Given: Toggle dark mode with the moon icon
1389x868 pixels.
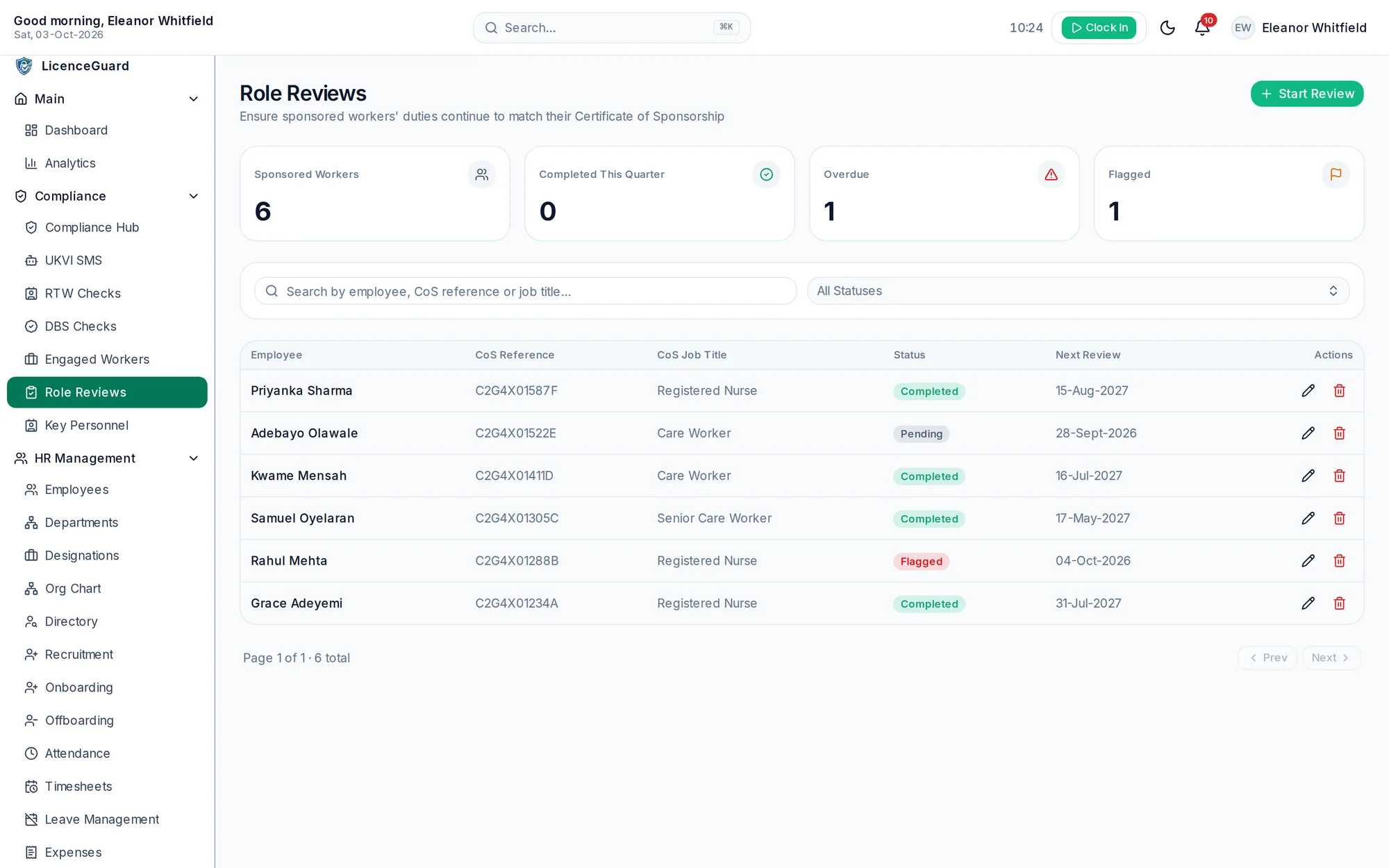Looking at the screenshot, I should (1167, 28).
